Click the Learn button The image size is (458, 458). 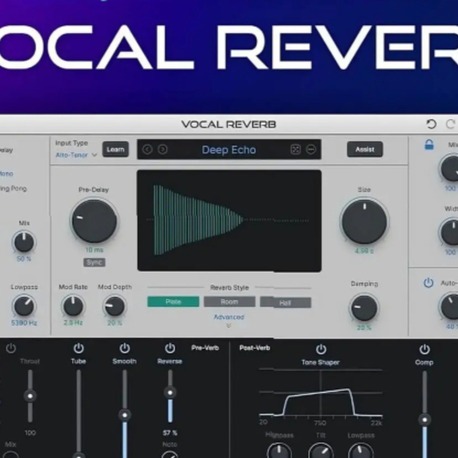pyautogui.click(x=115, y=150)
